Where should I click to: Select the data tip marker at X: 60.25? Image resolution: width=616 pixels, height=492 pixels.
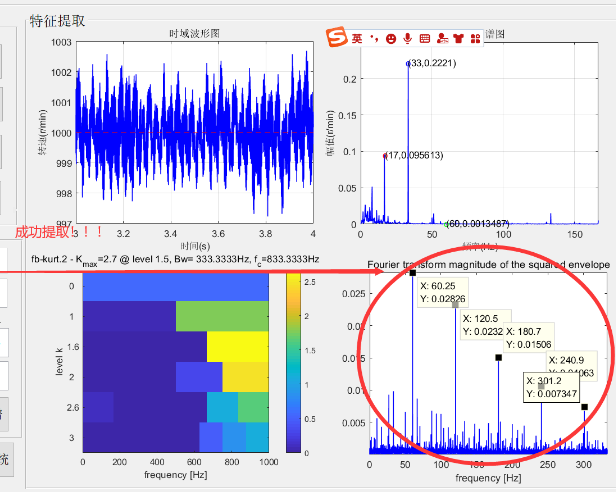tap(412, 273)
